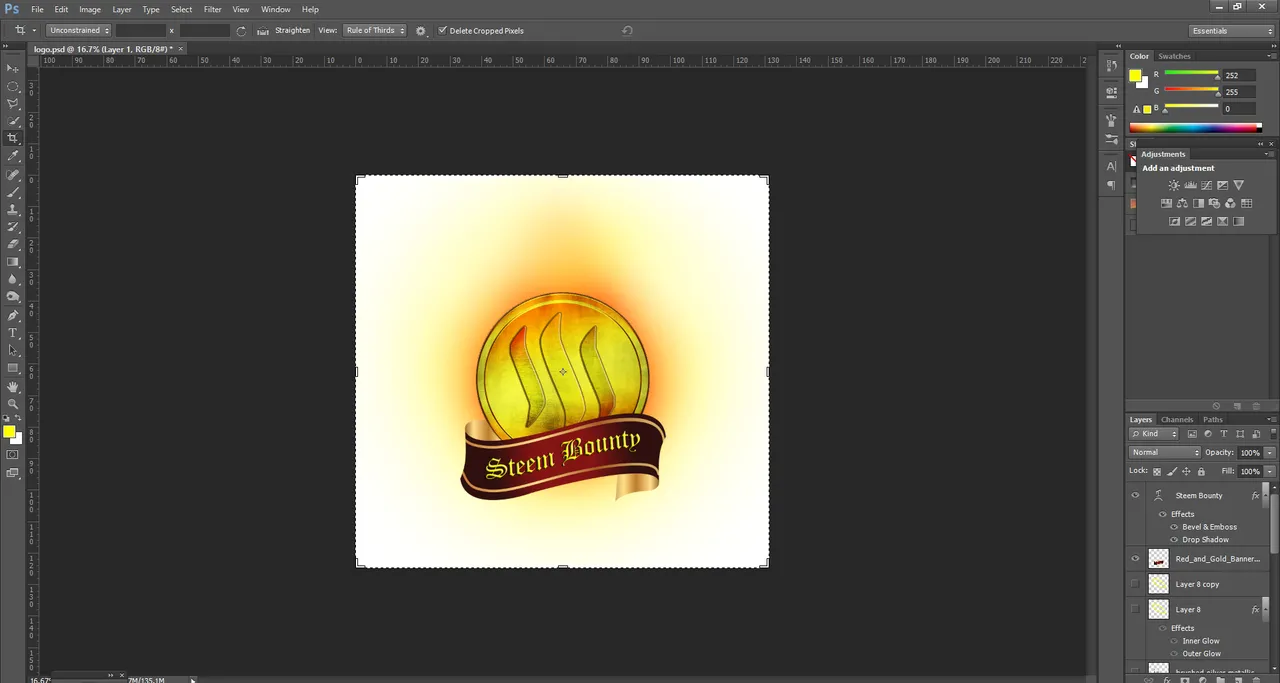Click the Straighten tool icon
Screen dimensions: 1280x683
tap(263, 31)
